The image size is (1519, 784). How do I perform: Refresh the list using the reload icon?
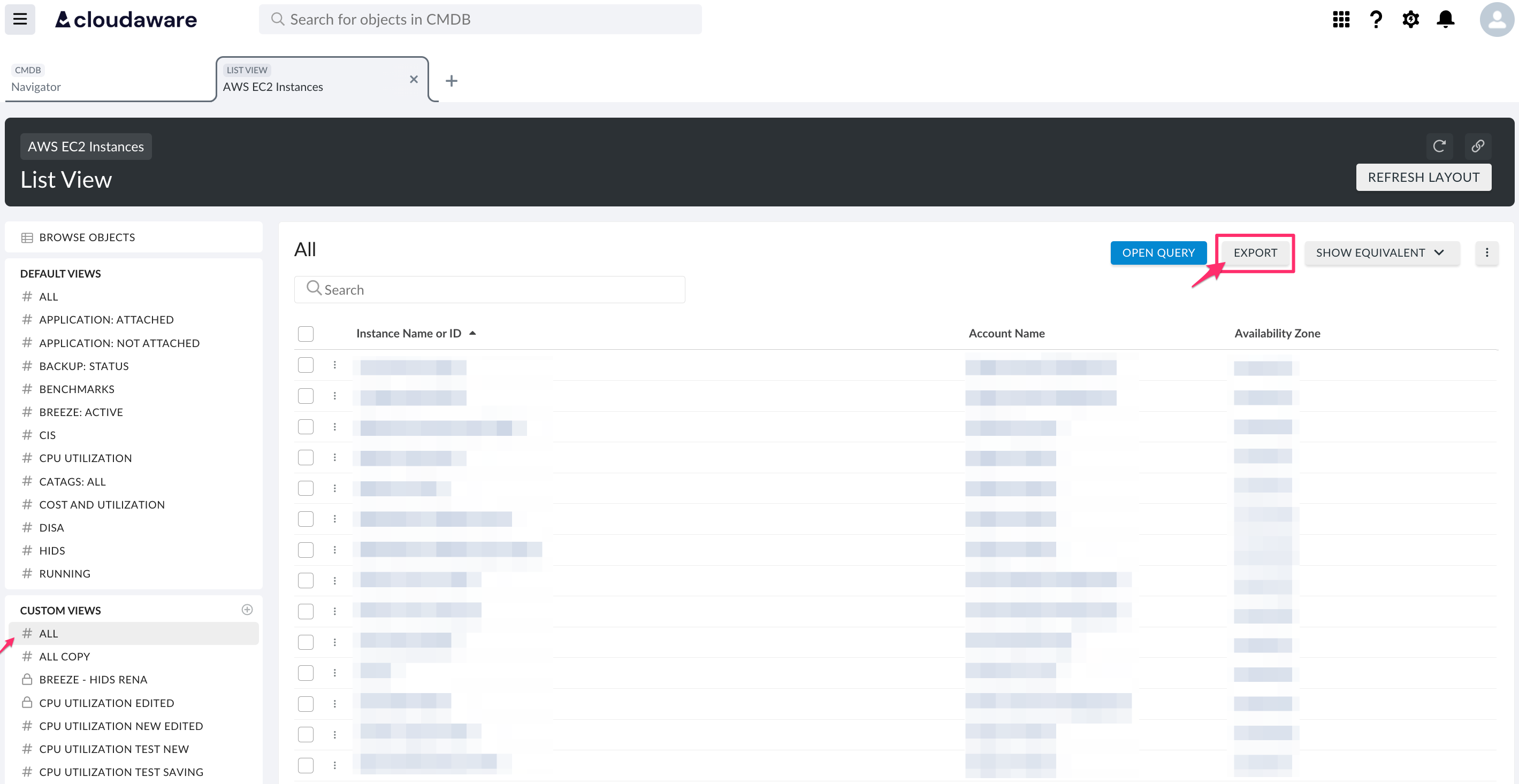[x=1439, y=145]
